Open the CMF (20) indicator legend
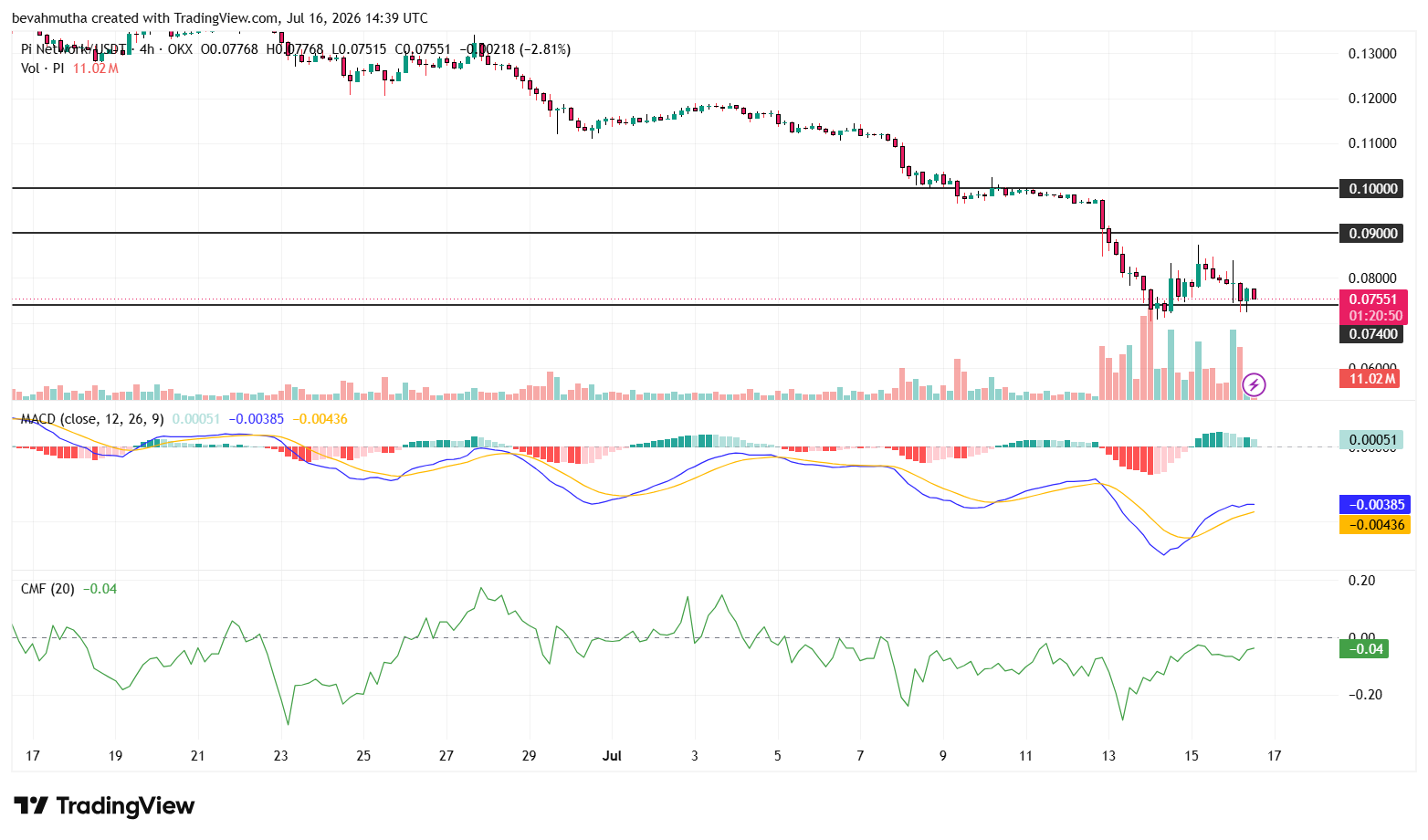Viewport: 1428px width, 840px height. click(x=47, y=589)
